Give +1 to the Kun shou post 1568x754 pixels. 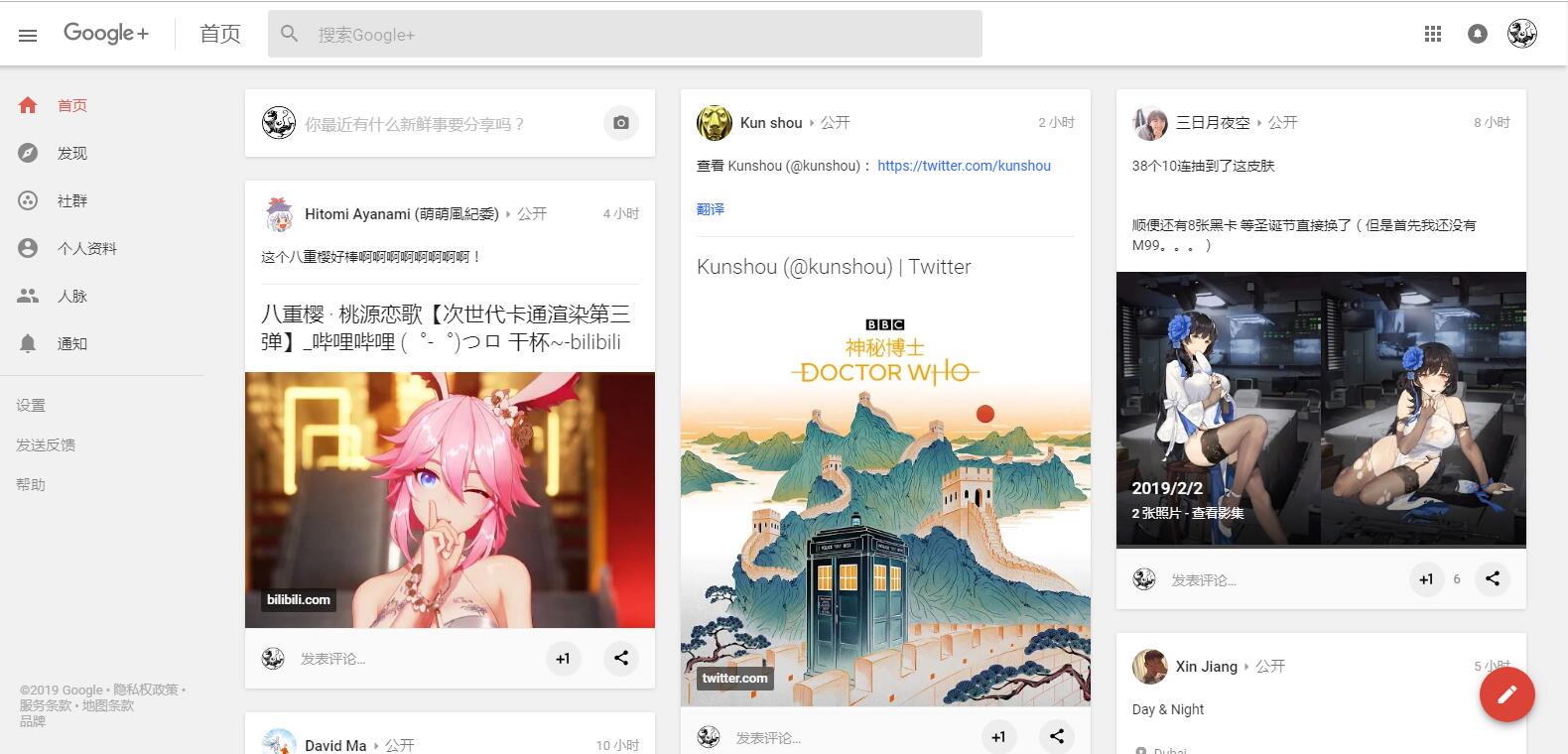[998, 736]
